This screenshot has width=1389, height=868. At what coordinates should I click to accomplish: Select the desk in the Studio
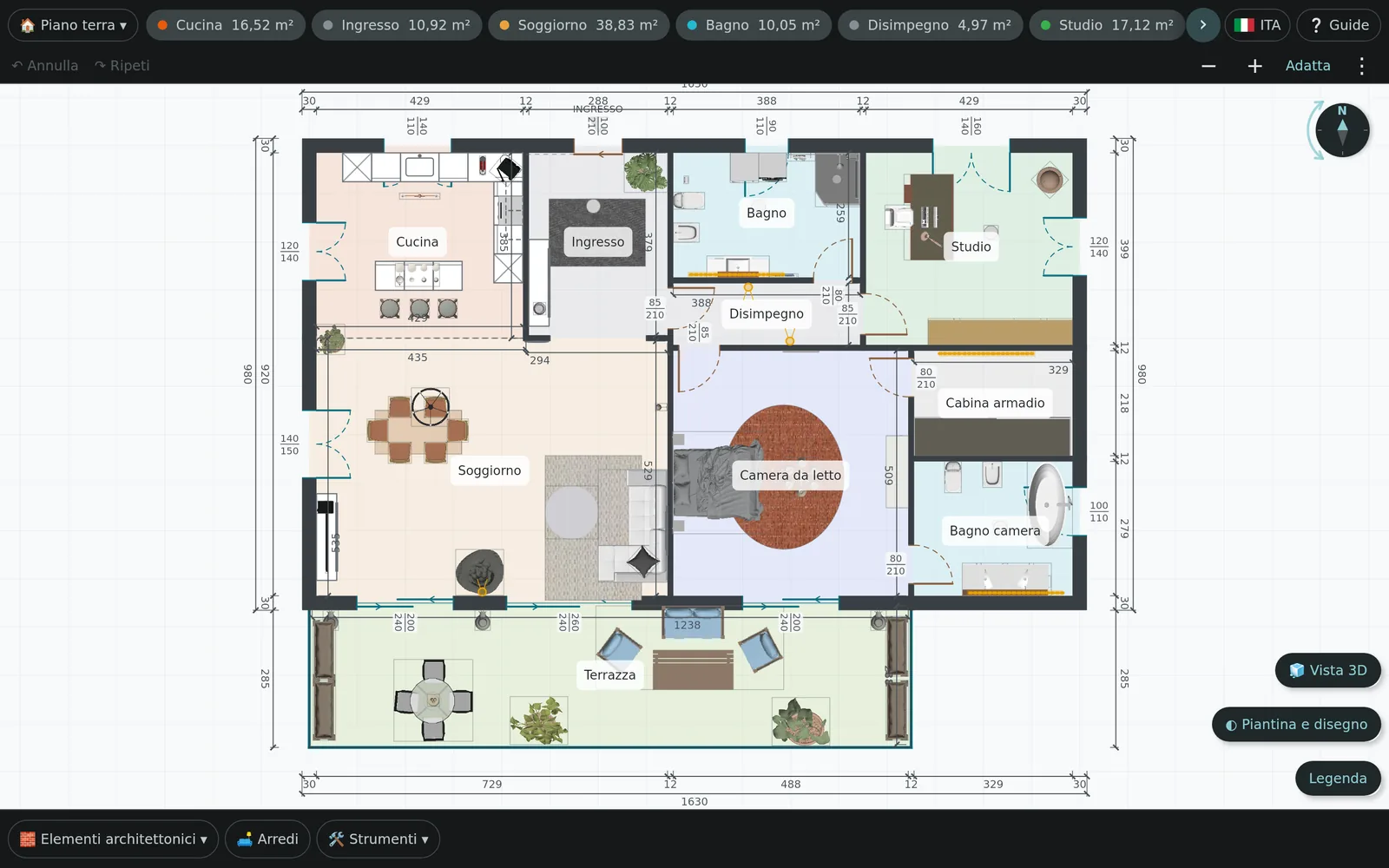(x=931, y=217)
